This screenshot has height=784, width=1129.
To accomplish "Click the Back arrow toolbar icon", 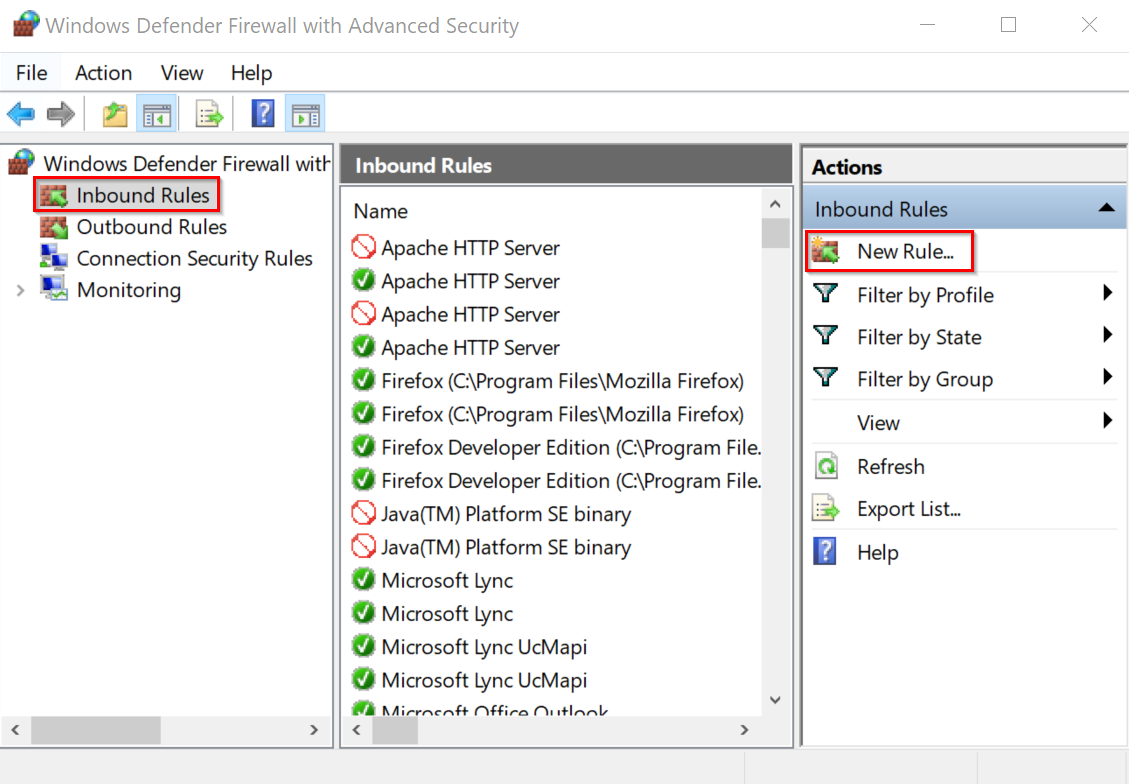I will 21,114.
